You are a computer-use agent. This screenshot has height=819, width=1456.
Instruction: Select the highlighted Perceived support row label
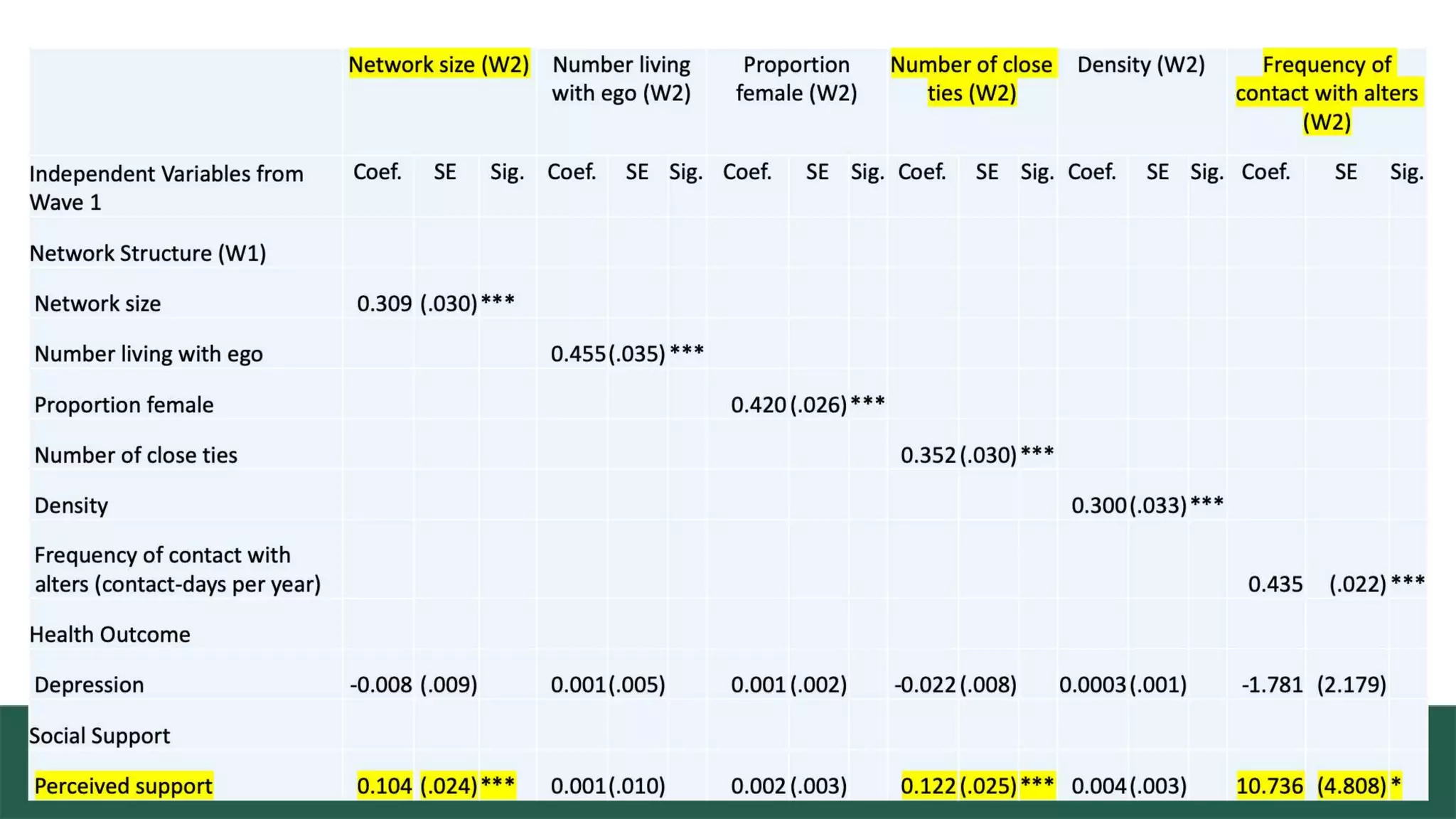(x=123, y=786)
